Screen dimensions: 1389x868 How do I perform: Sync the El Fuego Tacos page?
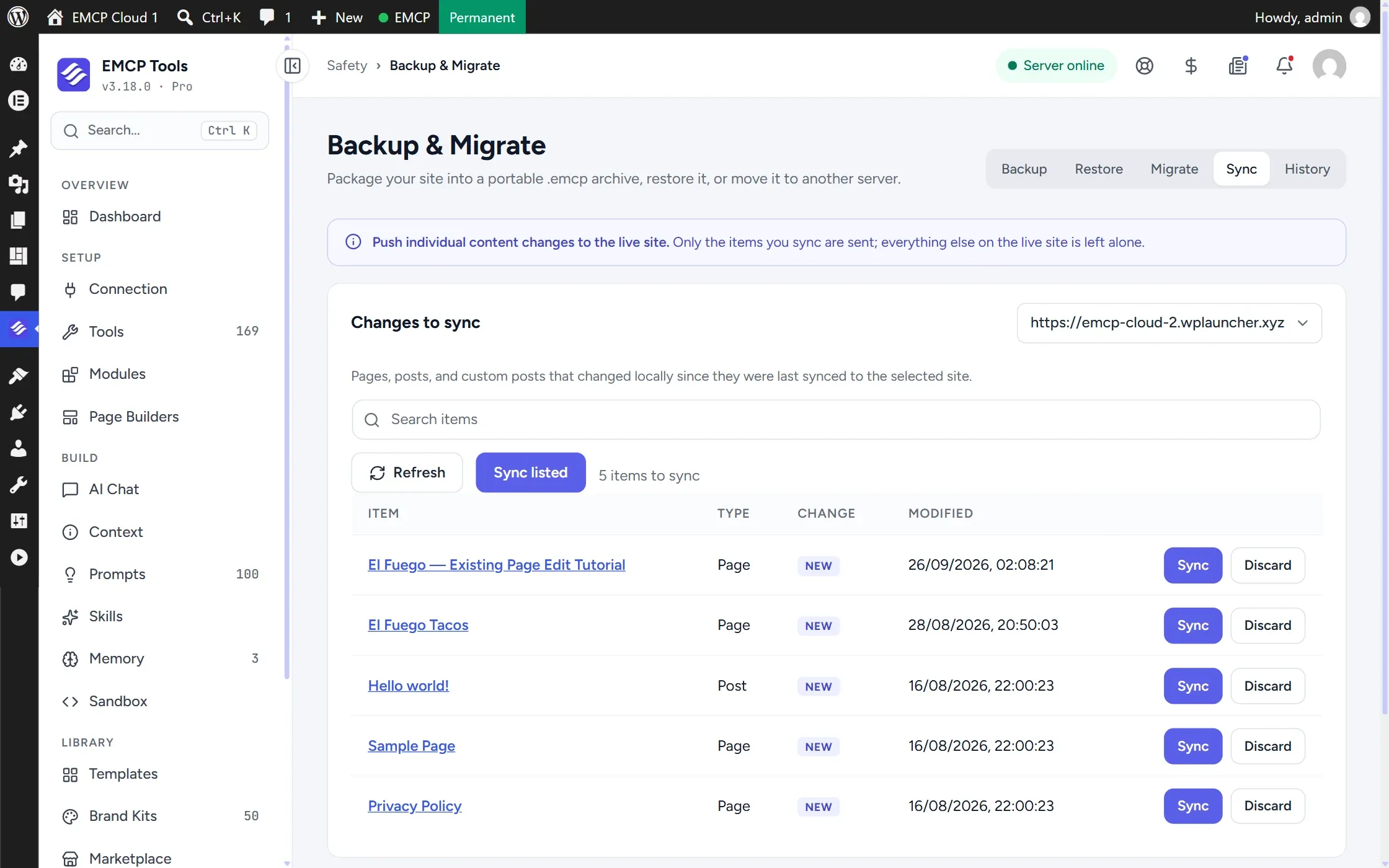click(1192, 625)
